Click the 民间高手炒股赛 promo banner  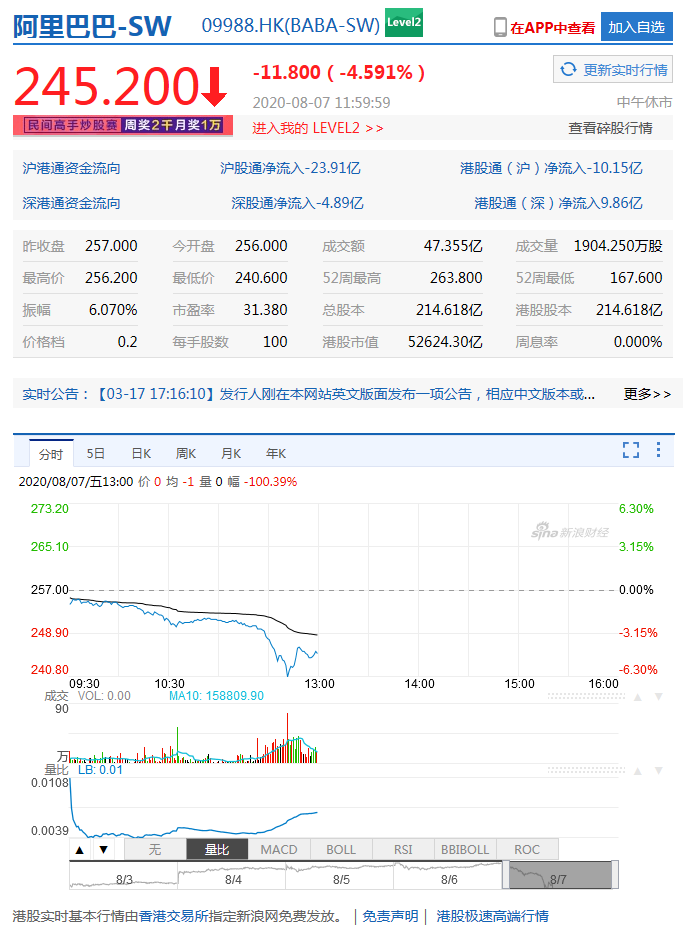pos(123,125)
